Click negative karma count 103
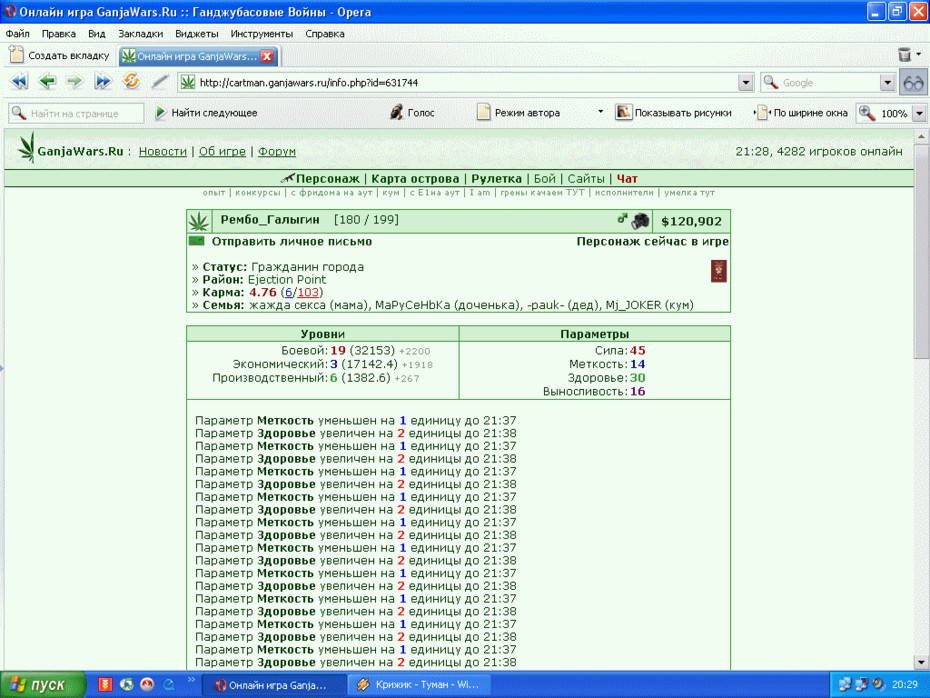 [308, 292]
